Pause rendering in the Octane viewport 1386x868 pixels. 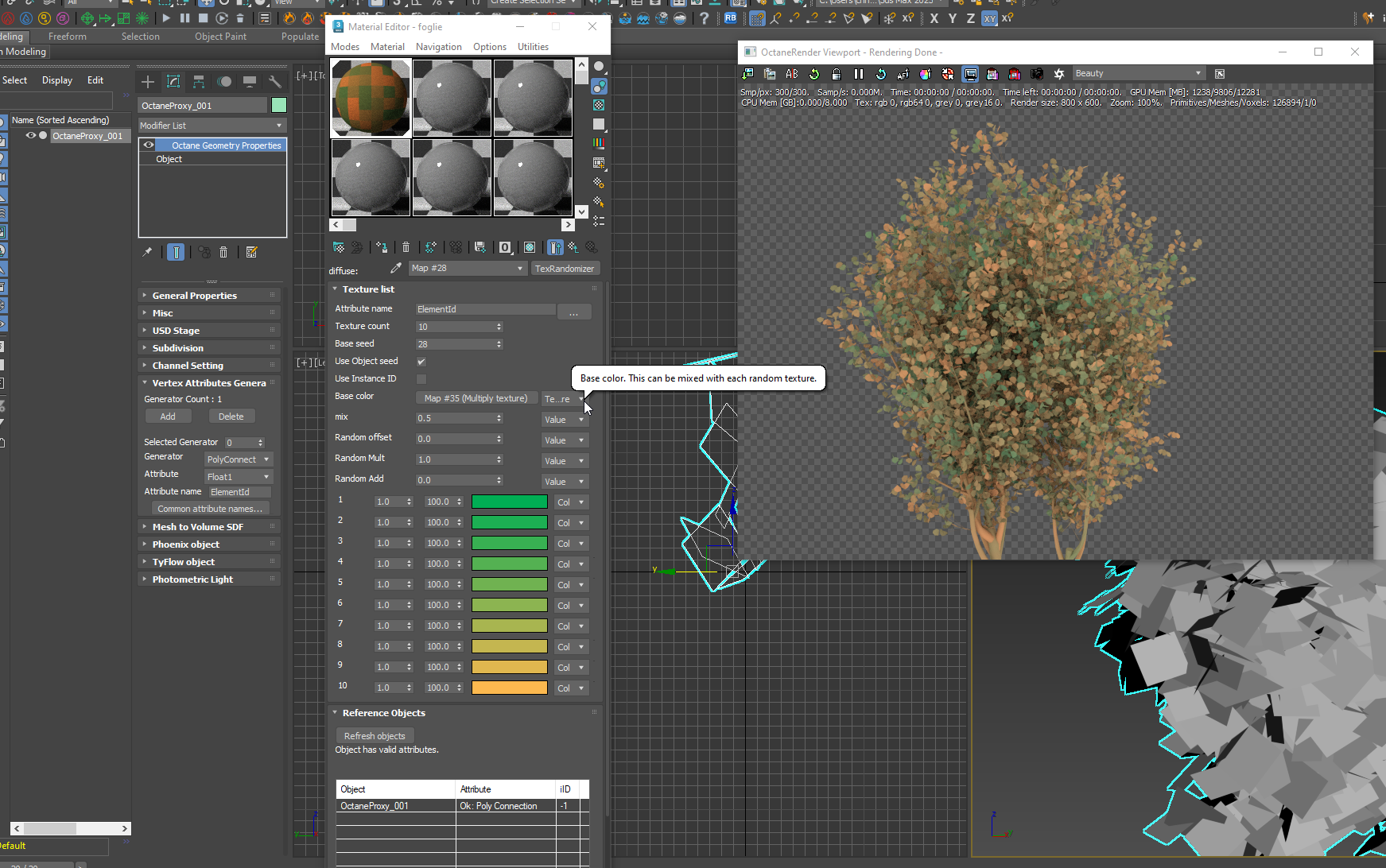point(858,74)
